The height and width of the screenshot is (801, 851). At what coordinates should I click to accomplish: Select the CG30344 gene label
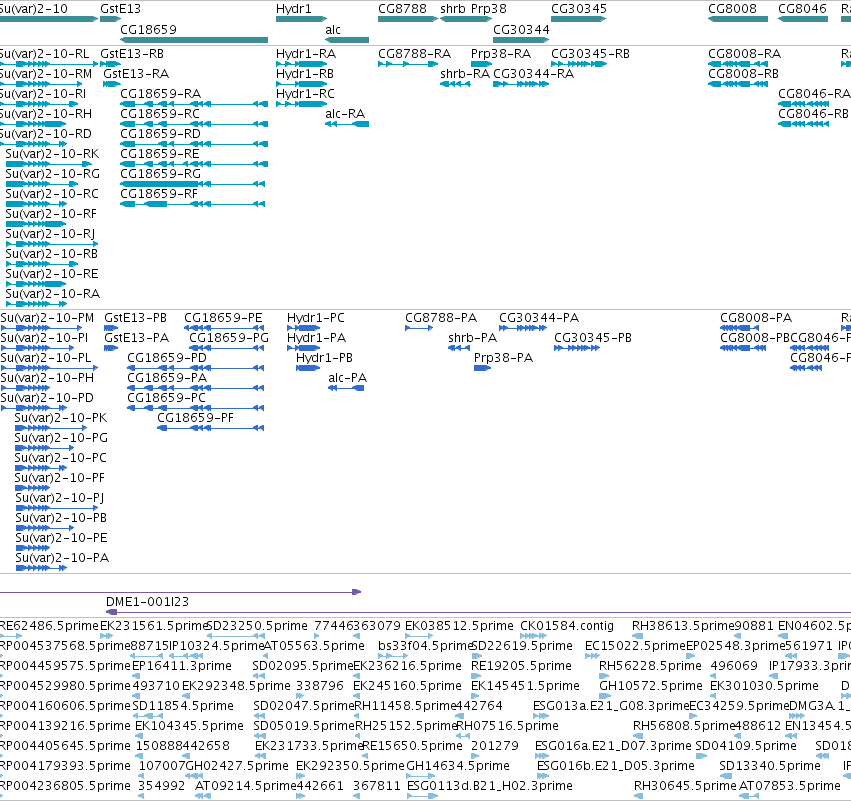(521, 30)
